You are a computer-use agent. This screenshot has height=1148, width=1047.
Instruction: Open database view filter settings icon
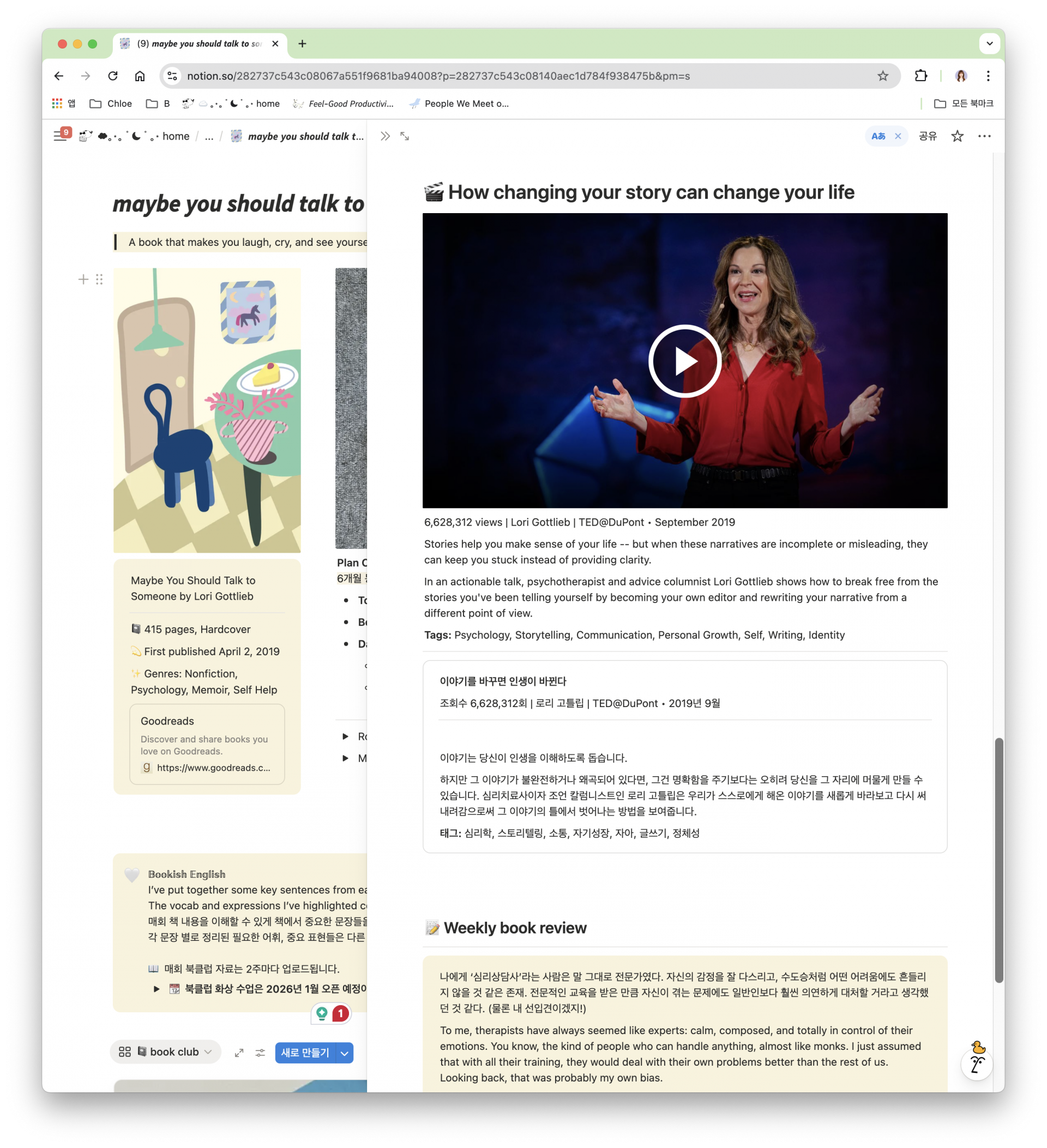click(x=260, y=1052)
